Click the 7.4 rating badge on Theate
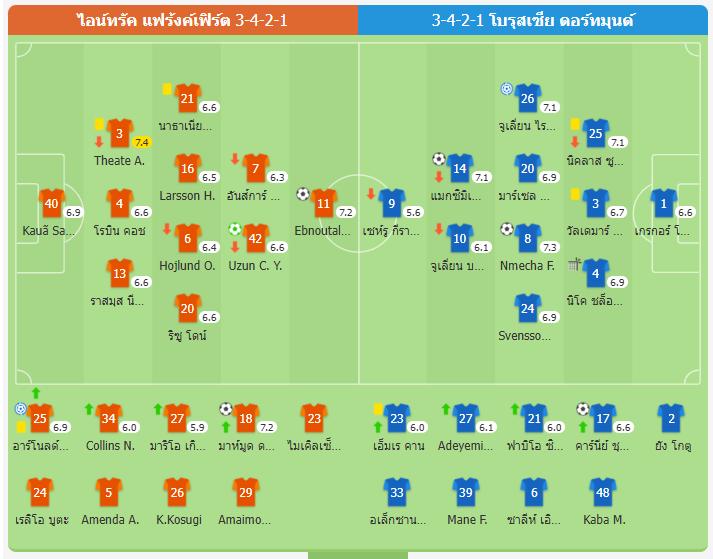Viewport: 713px width, 559px height. (x=141, y=143)
